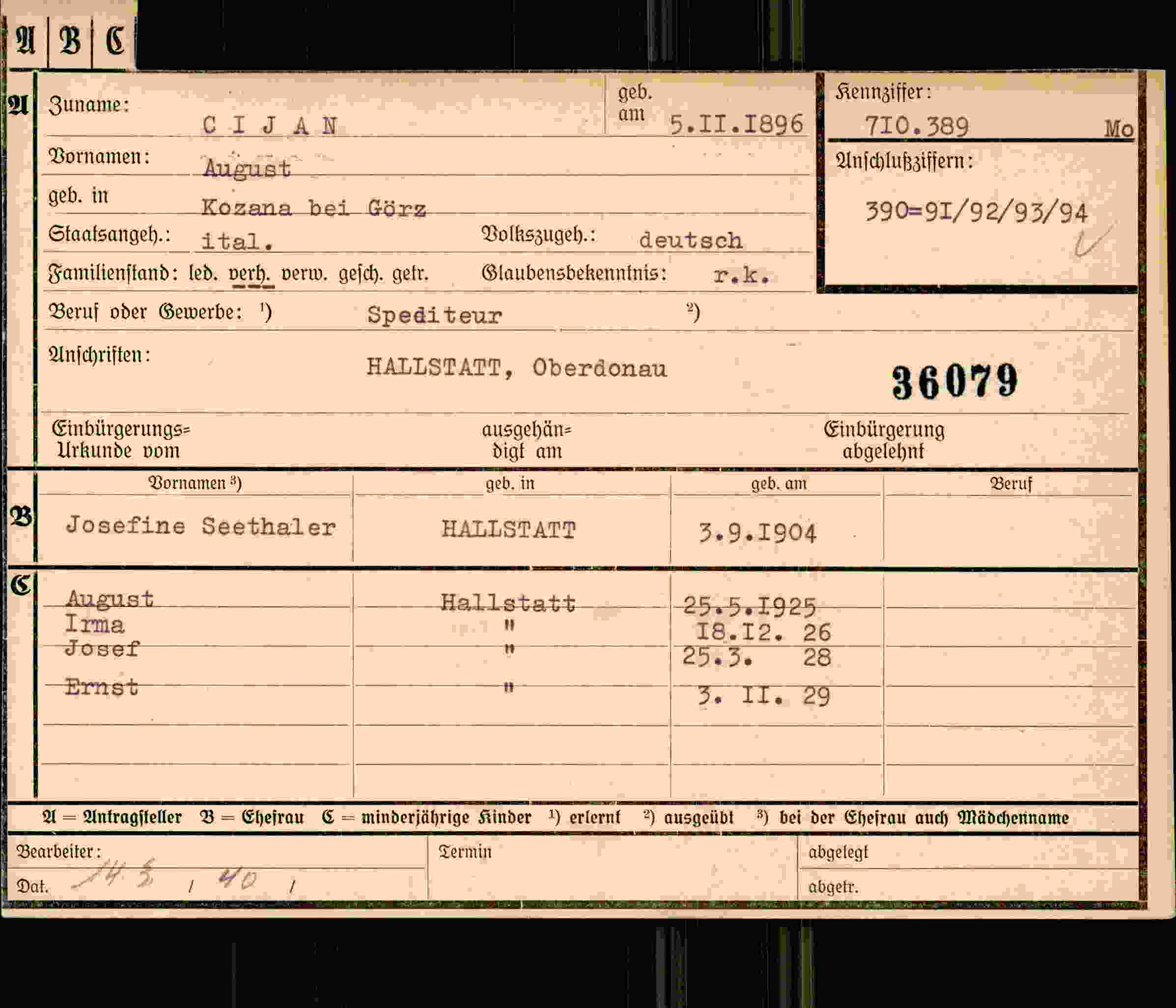Click the "Kennziffer:" label
The width and height of the screenshot is (1176, 1008).
point(884,92)
